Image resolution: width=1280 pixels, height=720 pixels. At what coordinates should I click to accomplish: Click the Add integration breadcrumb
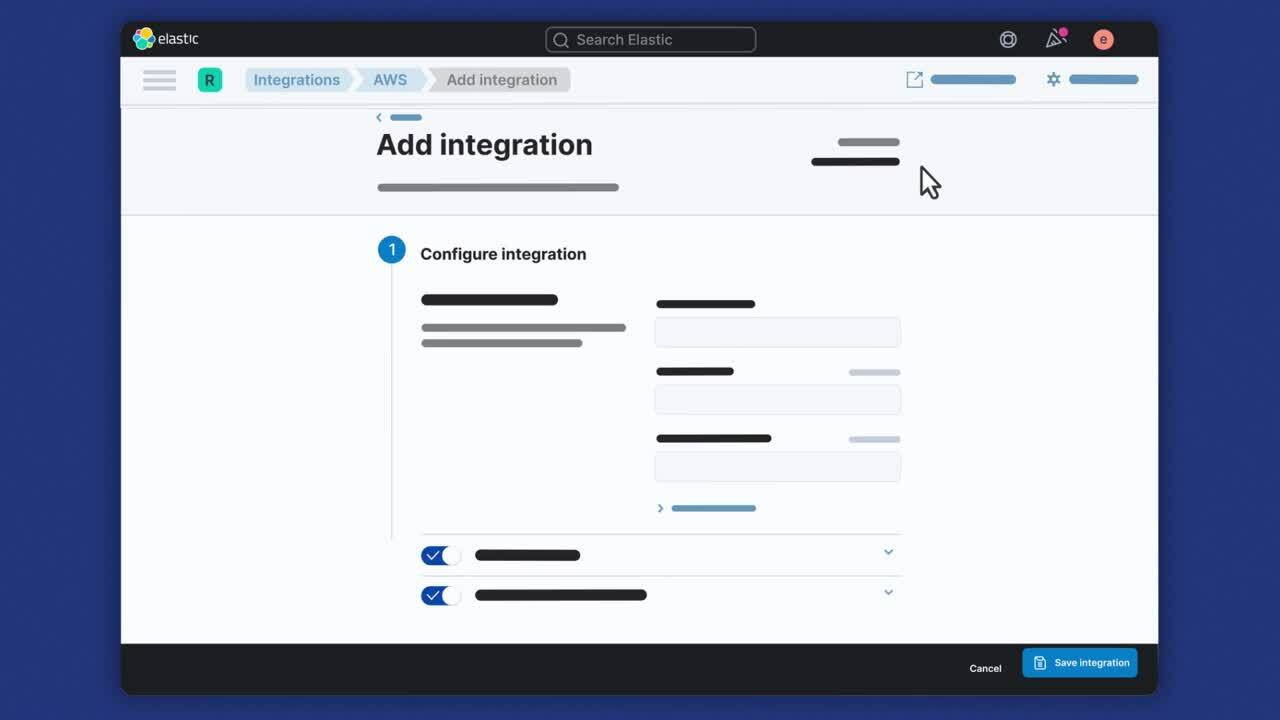pos(502,80)
